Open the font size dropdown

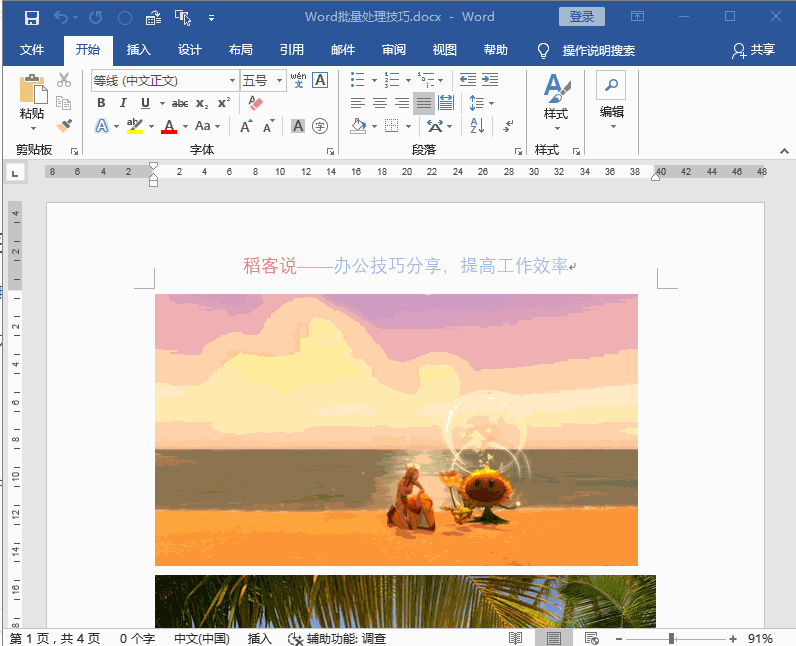279,81
